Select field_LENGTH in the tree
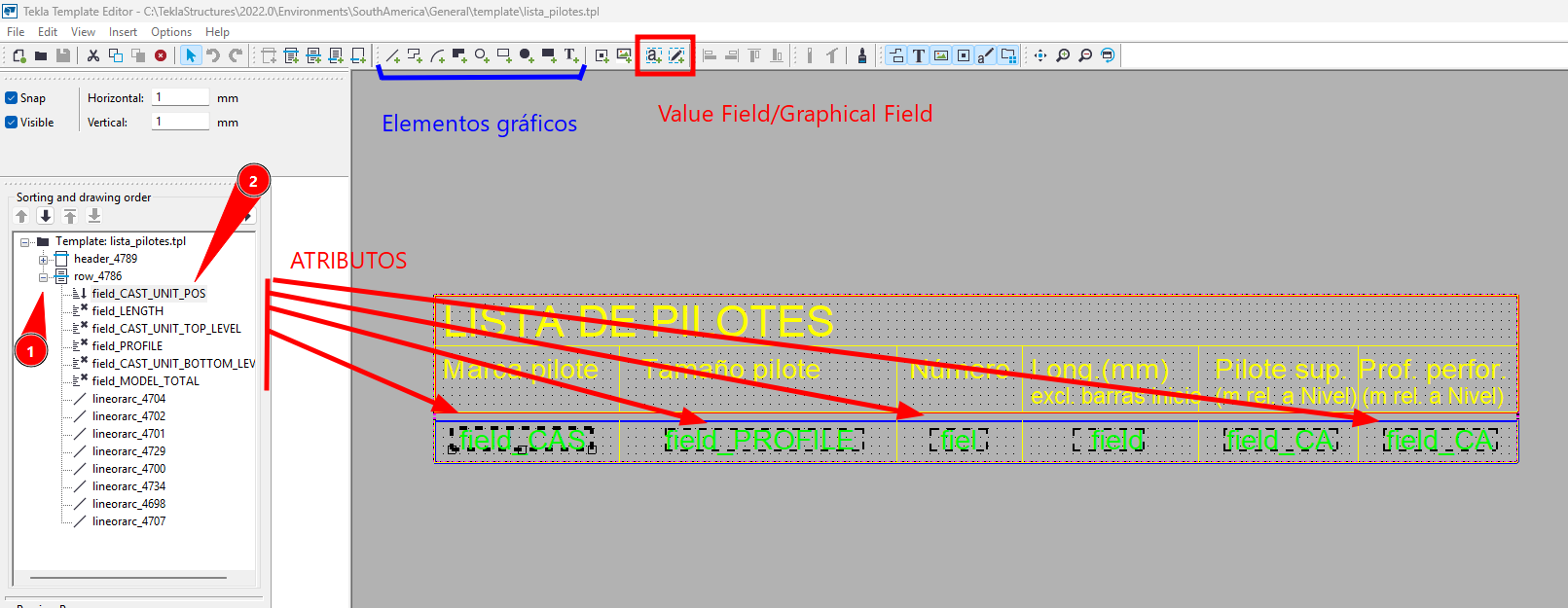Screen dimensions: 1568x608 click(128, 311)
